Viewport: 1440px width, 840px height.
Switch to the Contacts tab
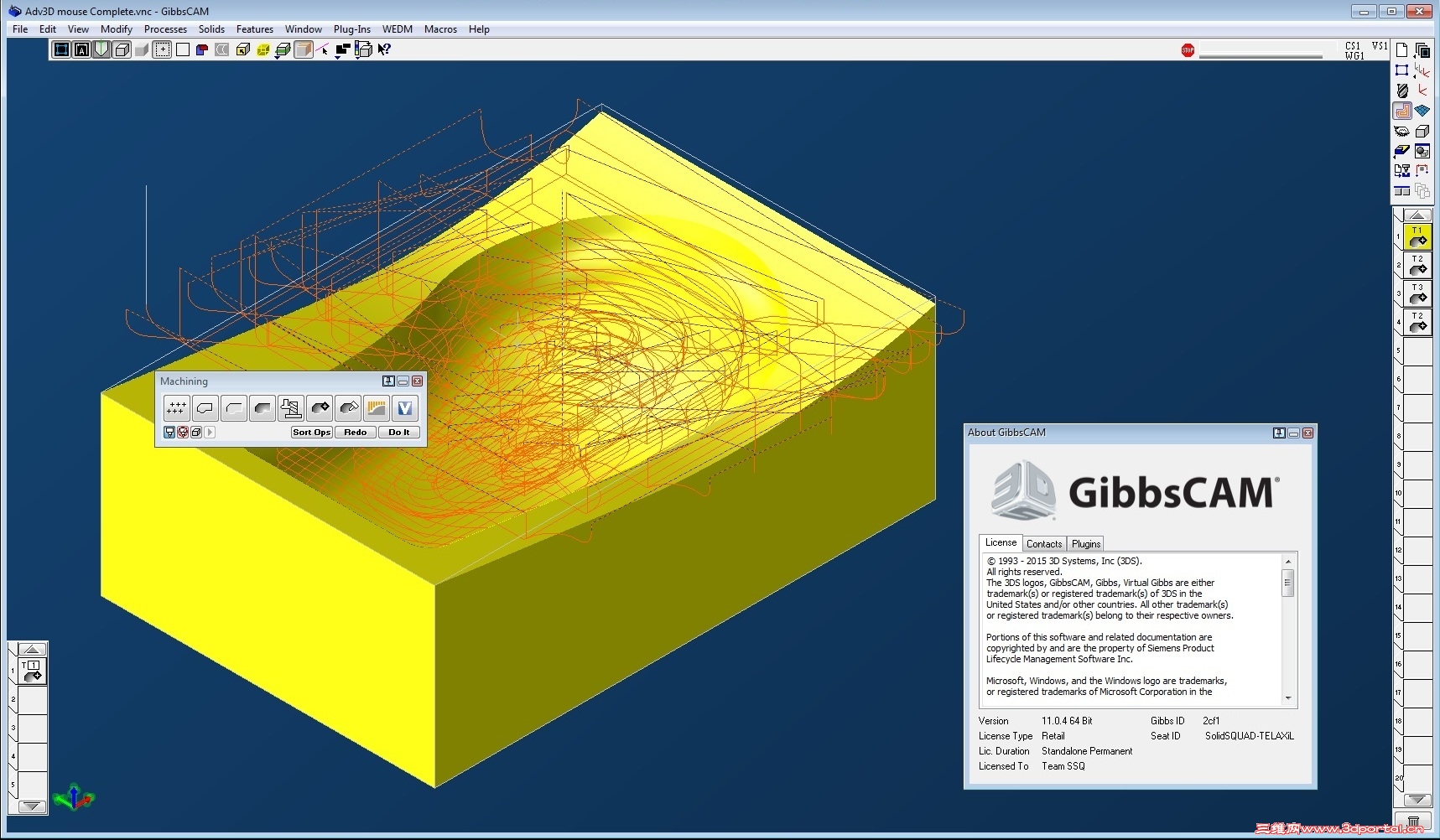(x=1044, y=544)
